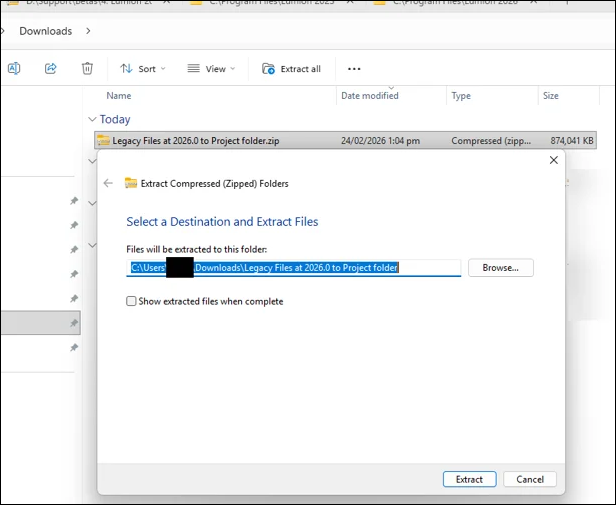Click the Browse... button
Screen dimensions: 616x505
(x=500, y=268)
